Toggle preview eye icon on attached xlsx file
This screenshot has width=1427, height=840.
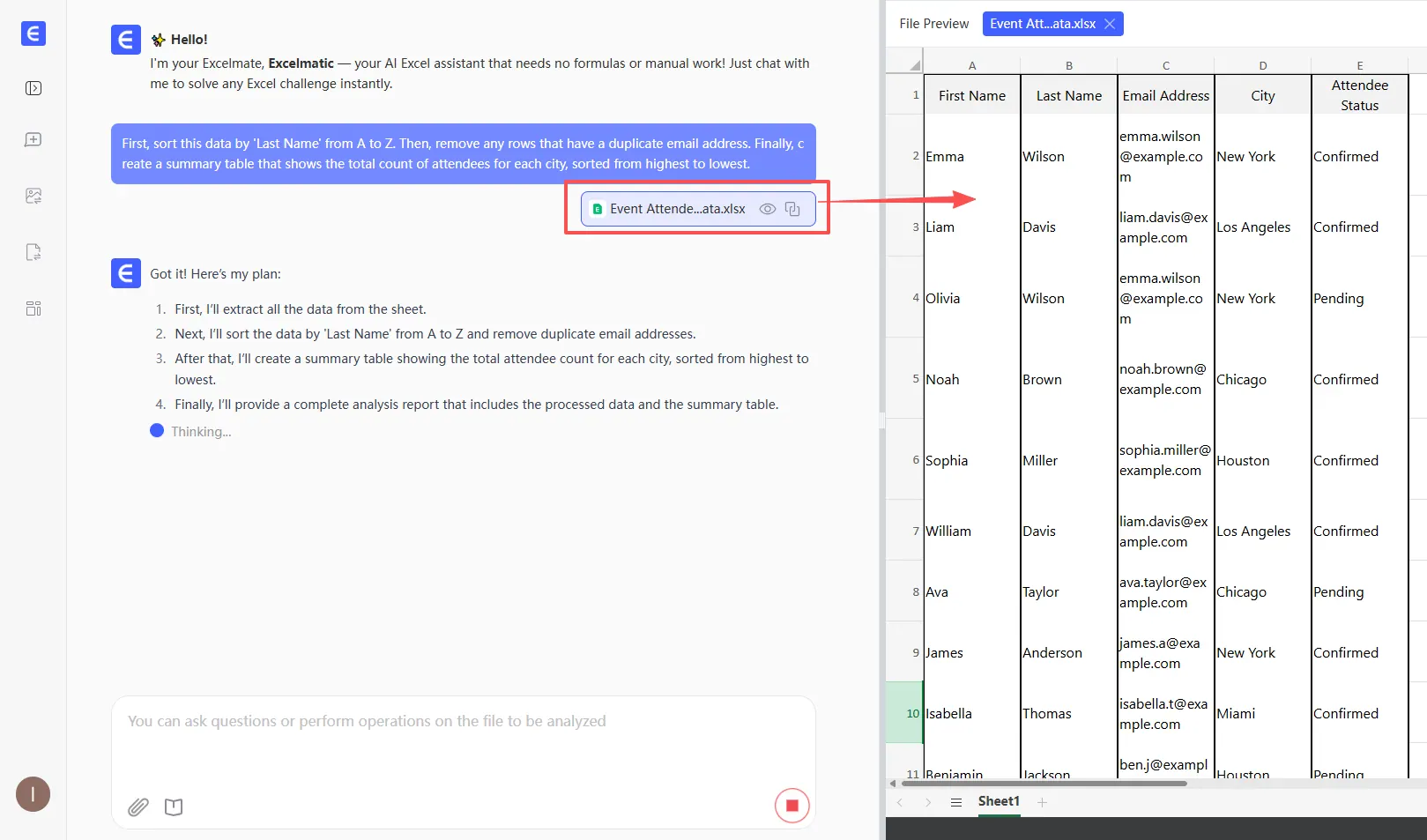767,209
